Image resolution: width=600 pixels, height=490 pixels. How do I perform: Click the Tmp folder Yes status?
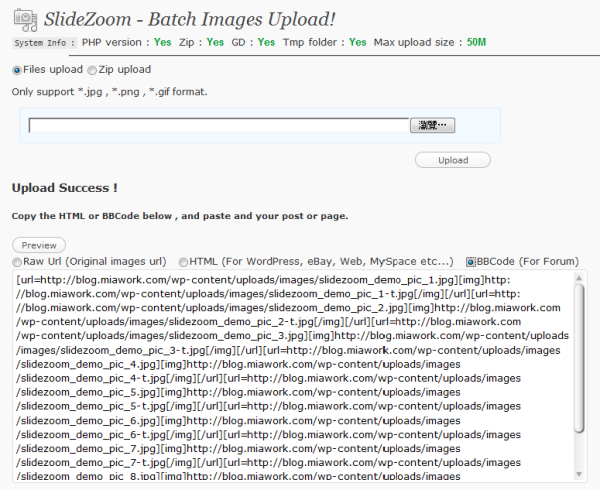tap(357, 42)
